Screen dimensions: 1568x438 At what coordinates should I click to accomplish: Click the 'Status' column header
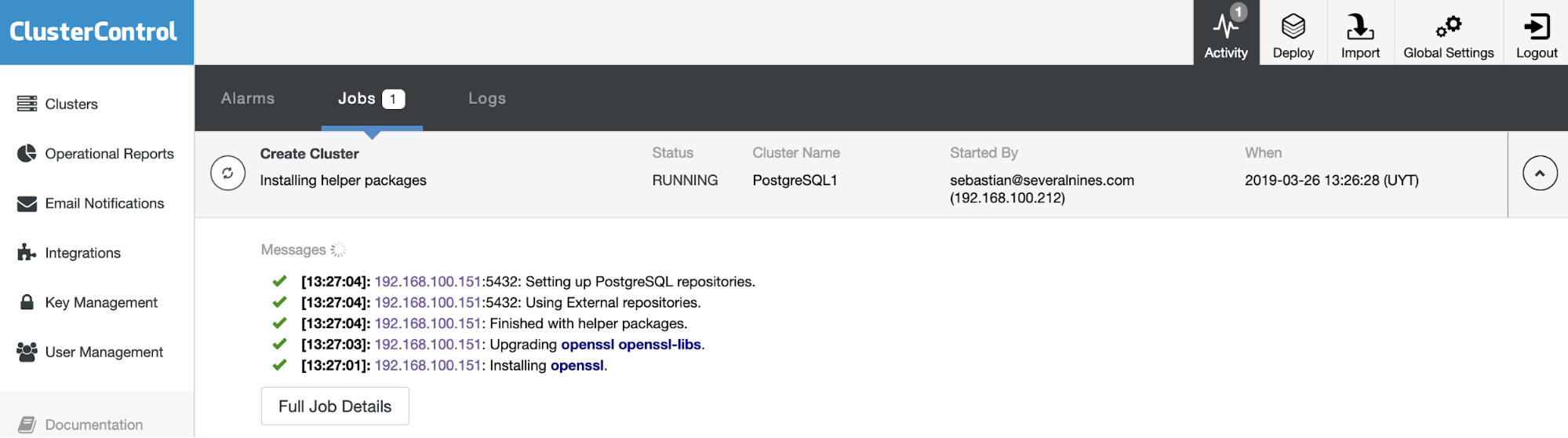coord(673,153)
